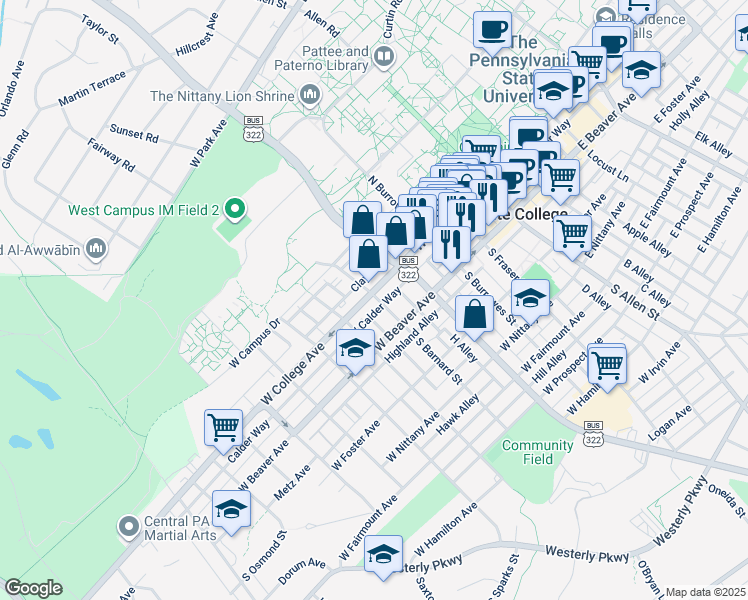Click the shopping cart marker by E Nittany
The image size is (748, 600).
coord(572,233)
